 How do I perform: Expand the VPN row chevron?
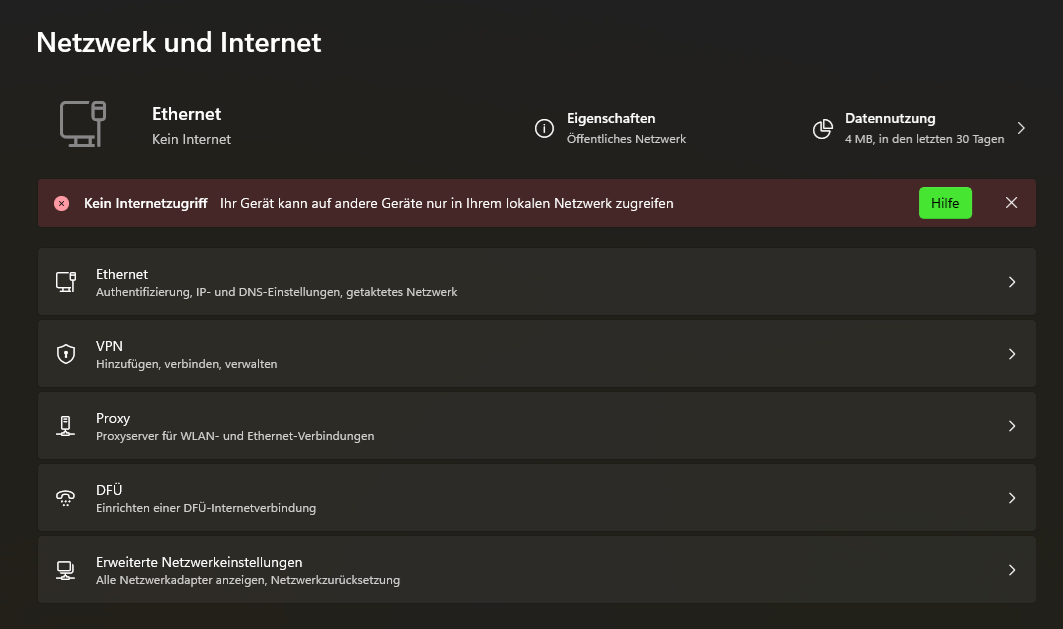tap(1012, 354)
